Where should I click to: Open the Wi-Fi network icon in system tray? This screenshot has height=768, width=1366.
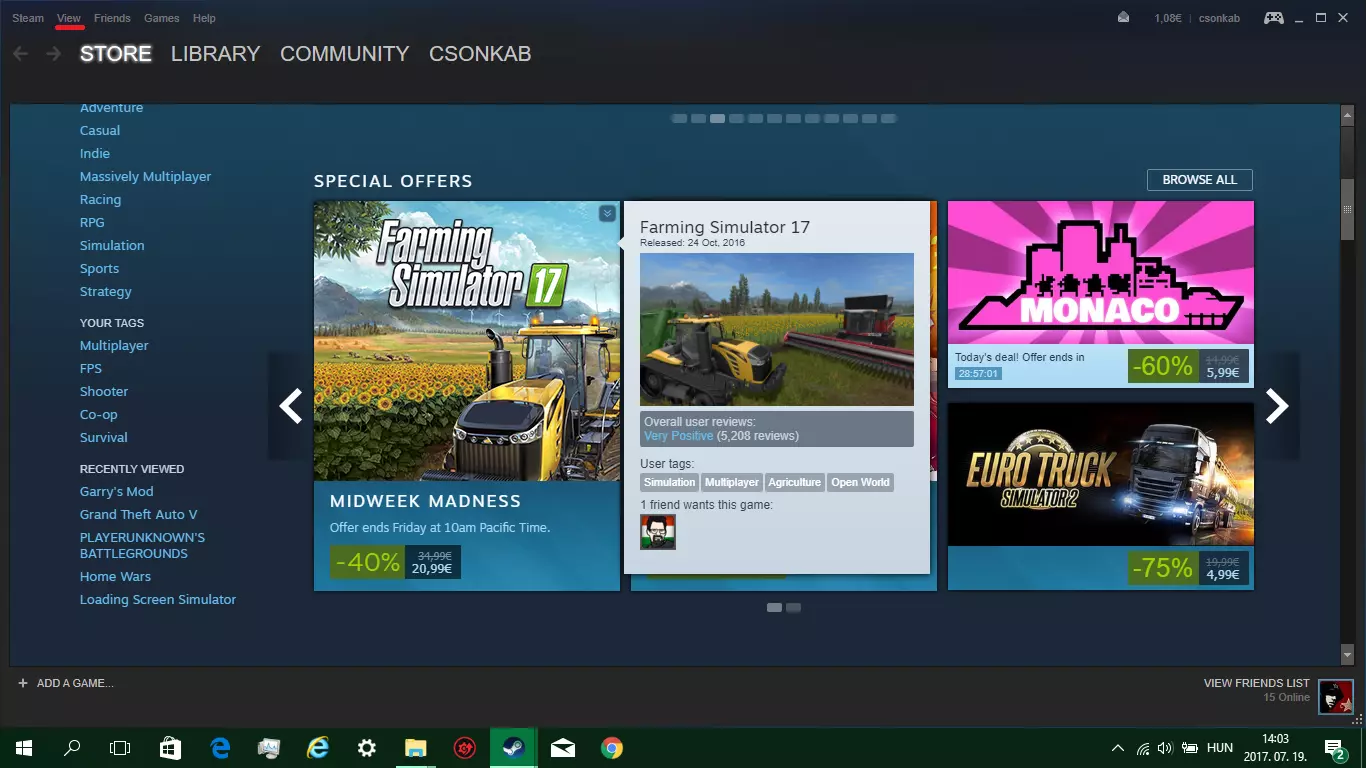(1143, 748)
